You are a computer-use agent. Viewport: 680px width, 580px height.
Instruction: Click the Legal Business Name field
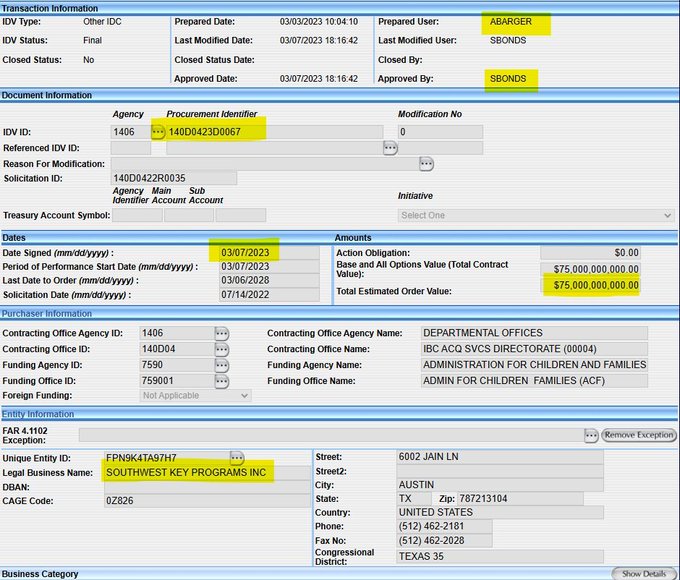pyautogui.click(x=189, y=473)
